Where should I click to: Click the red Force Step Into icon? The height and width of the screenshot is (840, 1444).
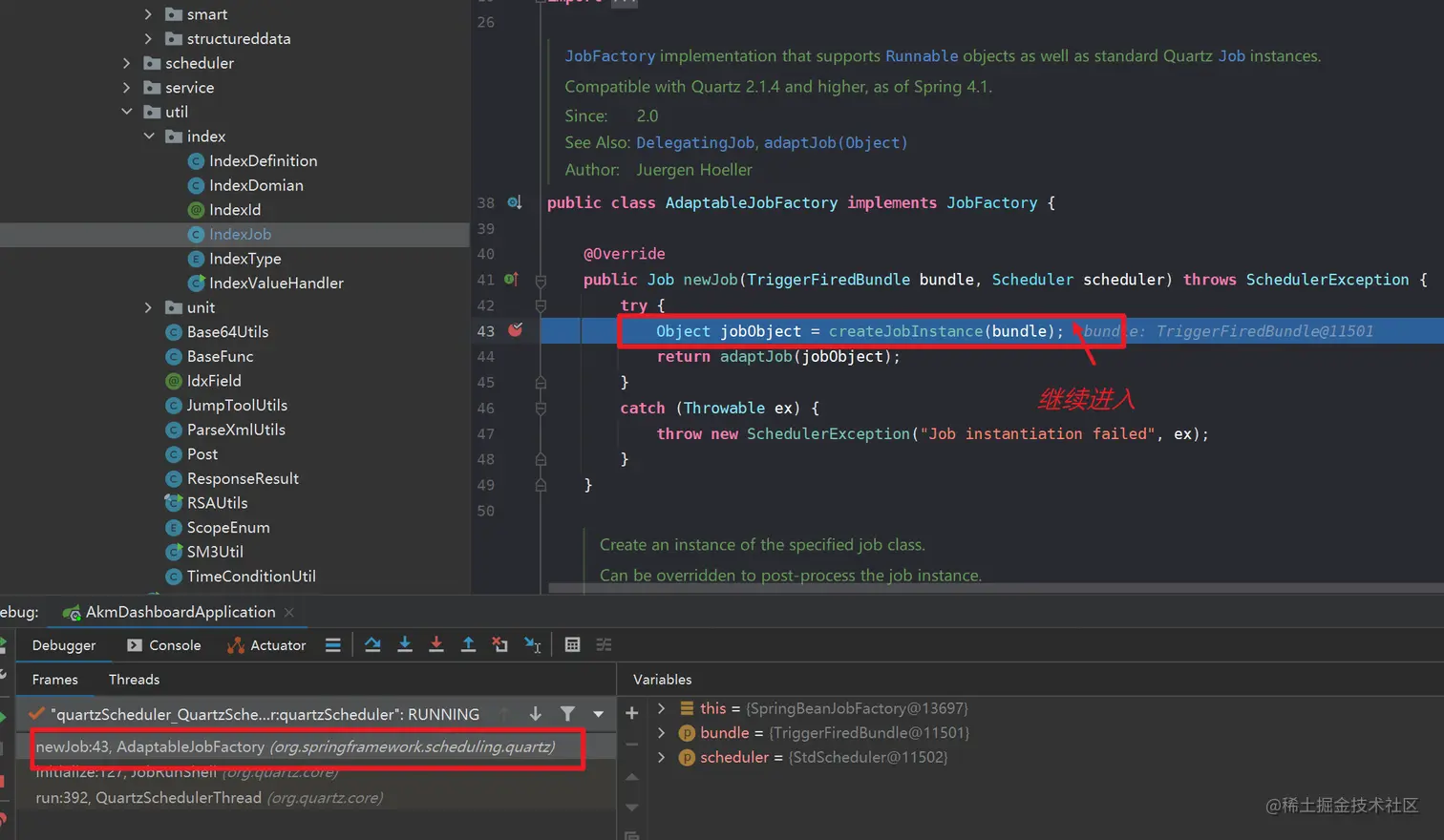[x=436, y=645]
